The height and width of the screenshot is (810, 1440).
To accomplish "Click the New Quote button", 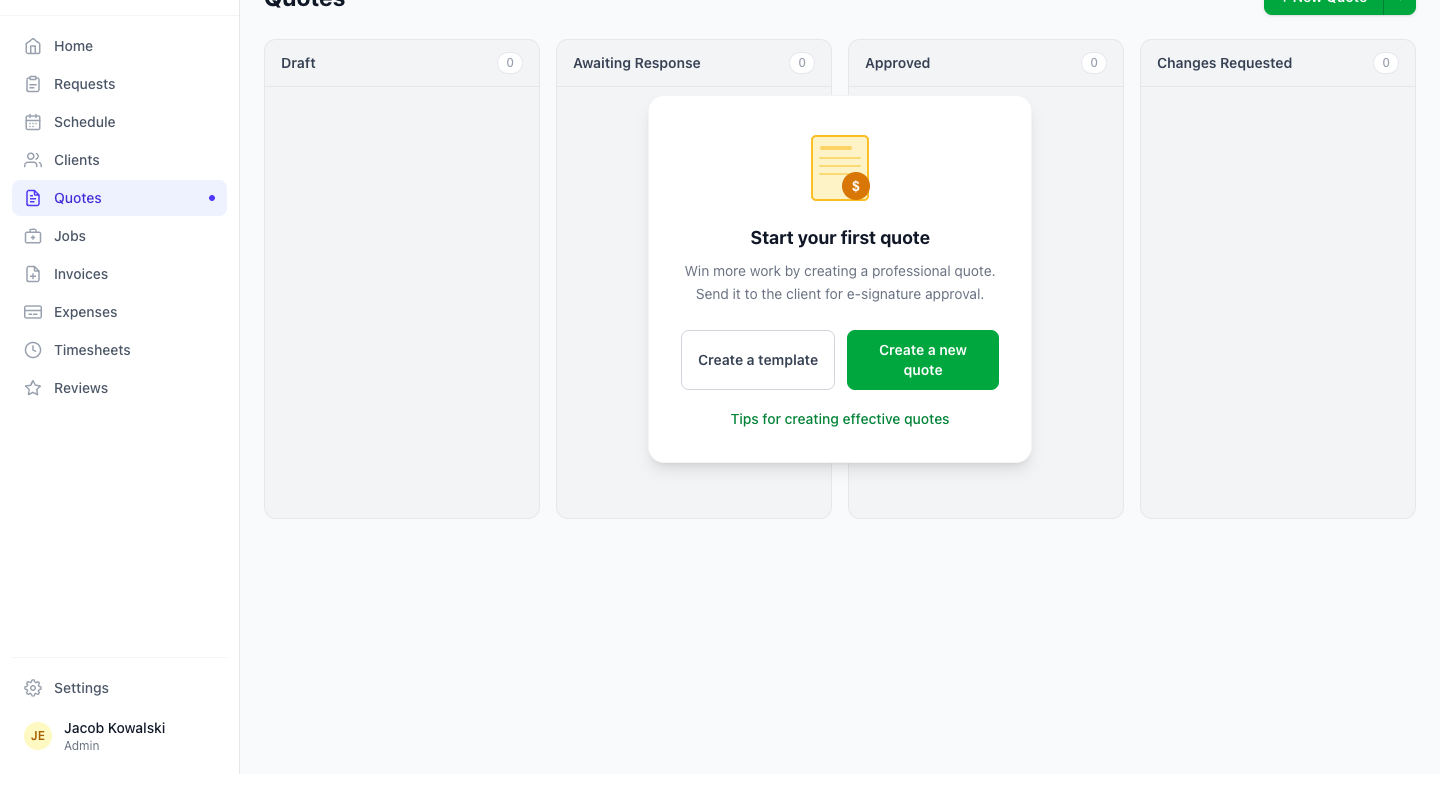I will [1325, 2].
